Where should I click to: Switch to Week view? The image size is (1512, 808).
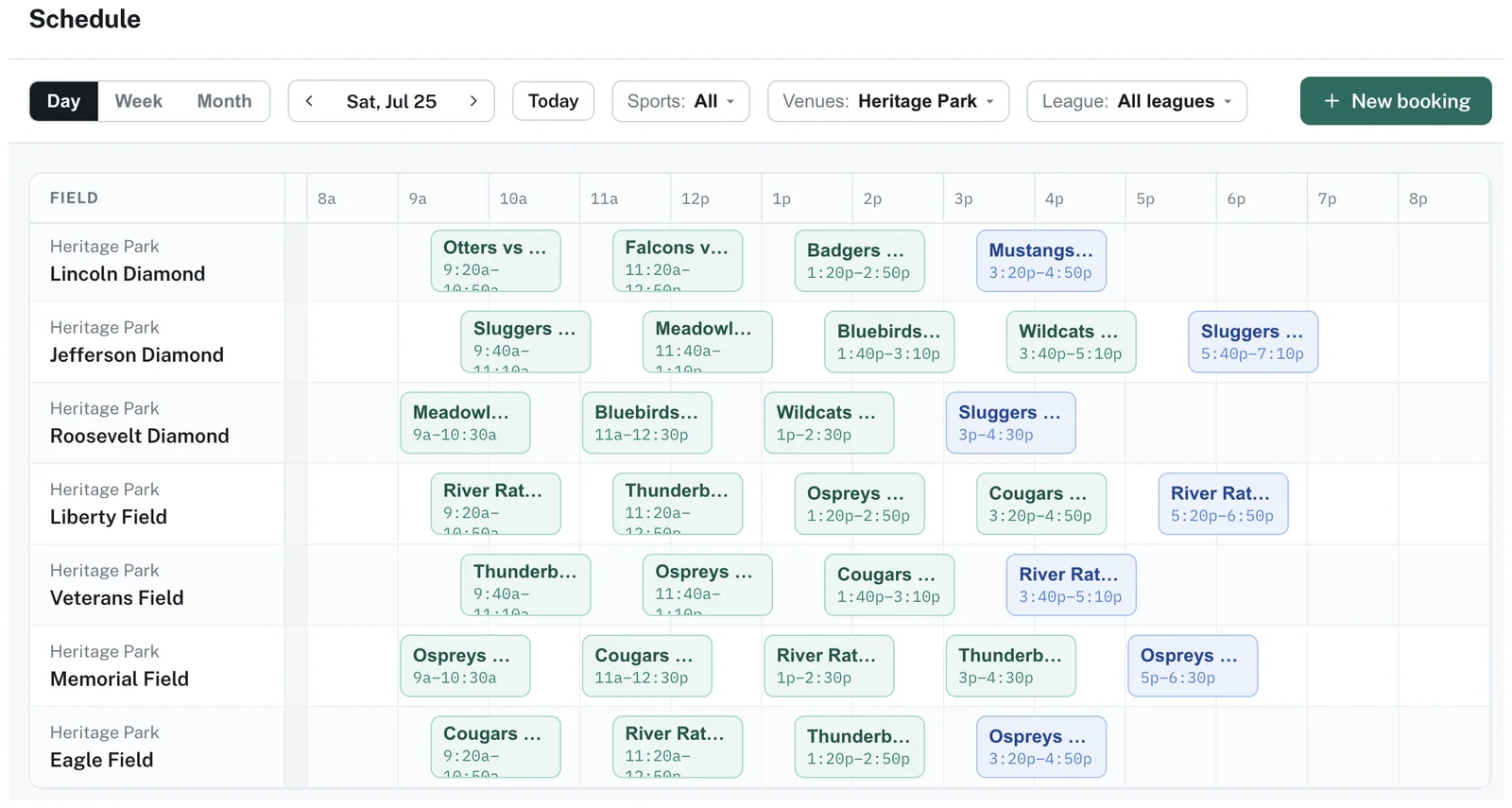pos(138,101)
